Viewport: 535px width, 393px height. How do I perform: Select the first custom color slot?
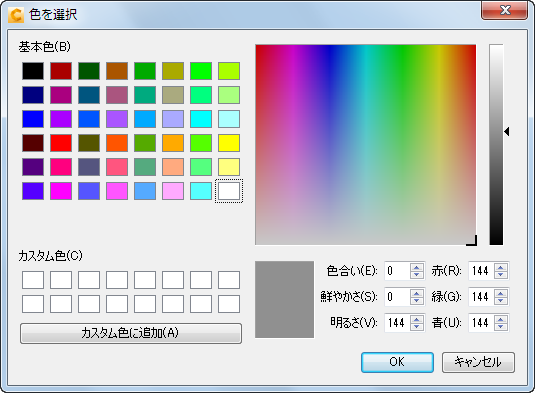(33, 280)
